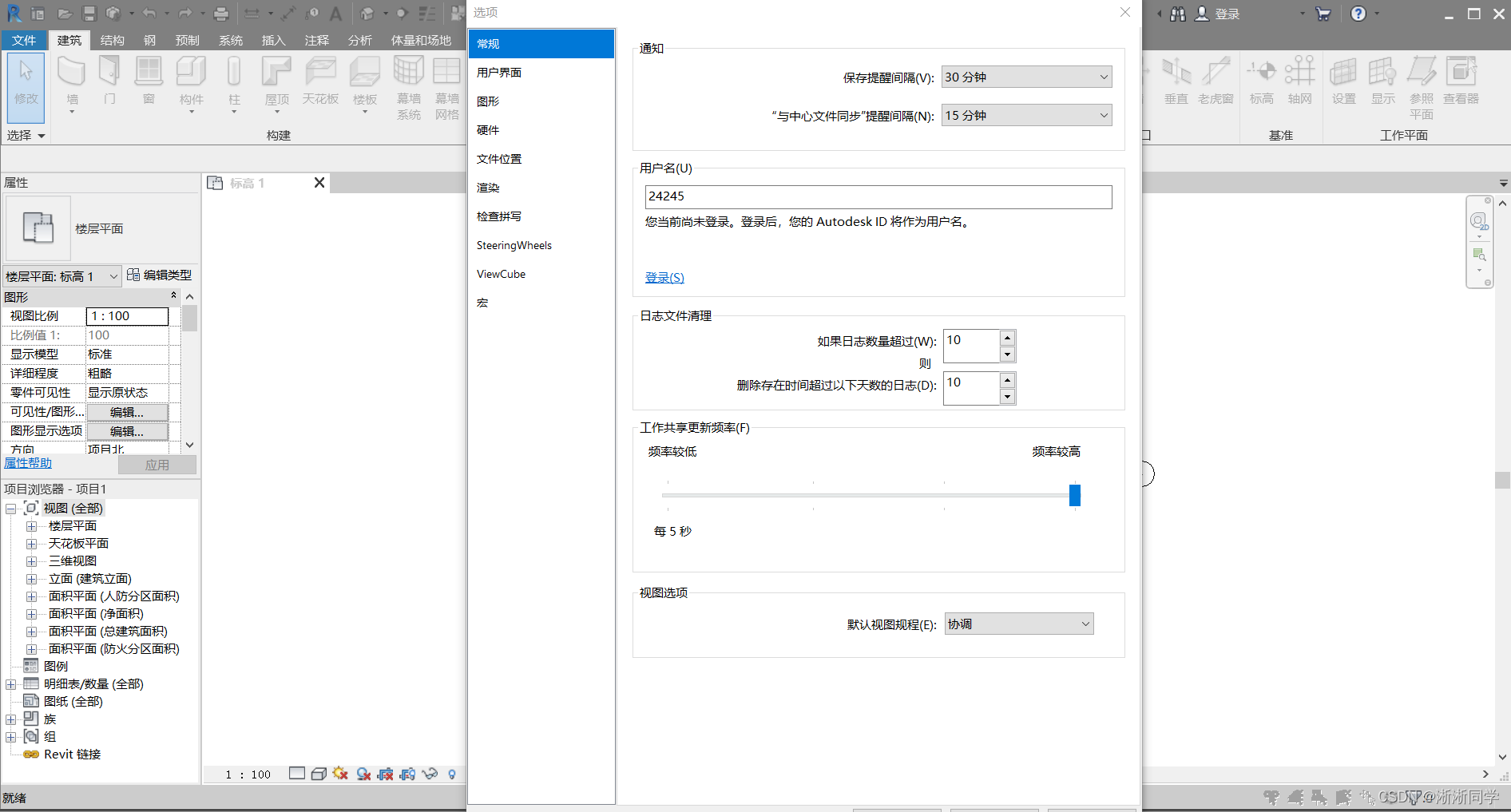Select Revit 链接 in project browser
This screenshot has height=812, width=1511.
pyautogui.click(x=72, y=755)
